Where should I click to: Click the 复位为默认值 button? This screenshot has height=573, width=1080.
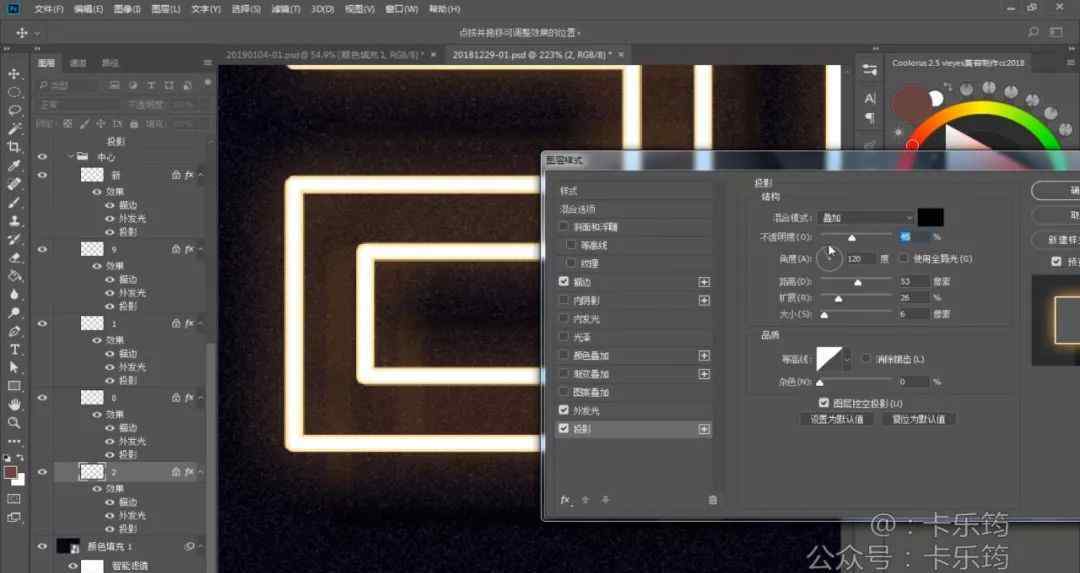919,419
